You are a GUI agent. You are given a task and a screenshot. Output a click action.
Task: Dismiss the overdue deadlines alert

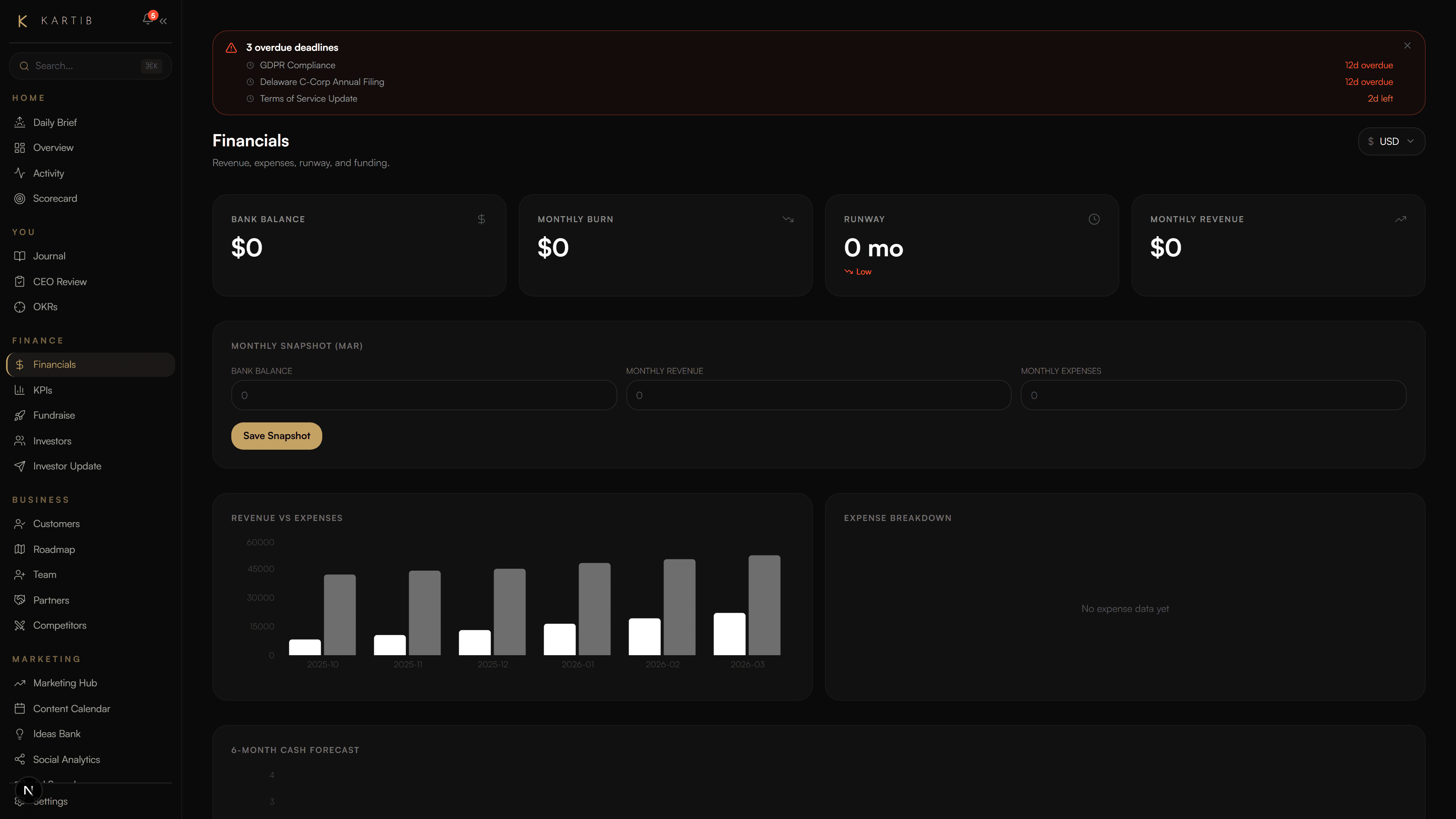[x=1407, y=46]
